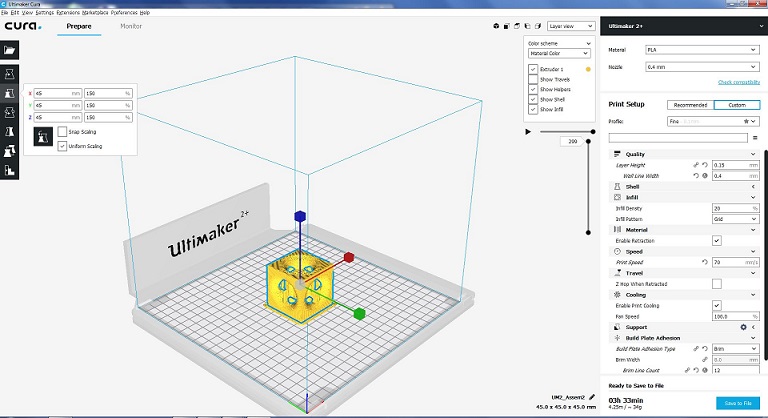Play the layer view simulation

tap(528, 131)
